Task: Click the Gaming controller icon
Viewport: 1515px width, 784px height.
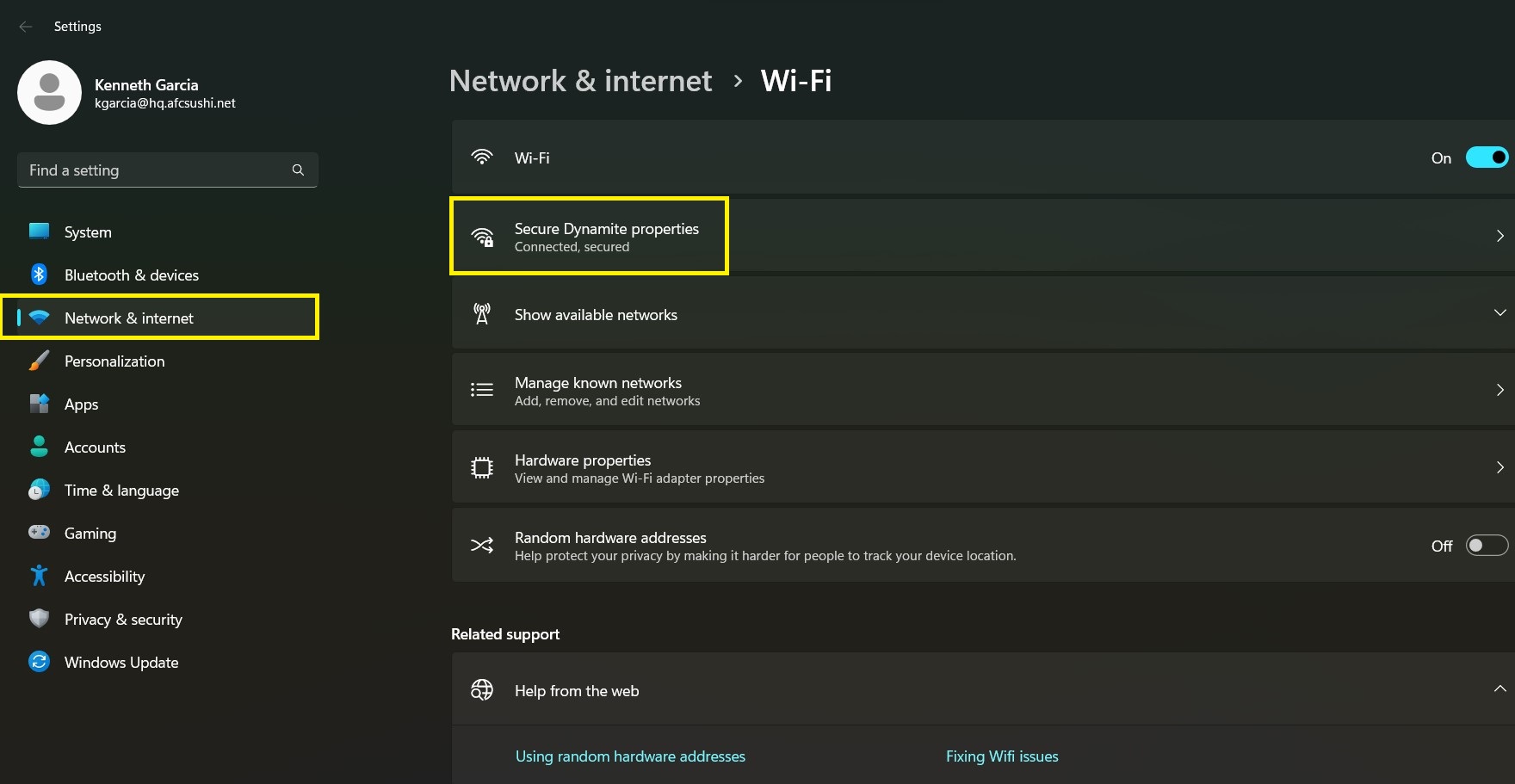Action: 39,533
